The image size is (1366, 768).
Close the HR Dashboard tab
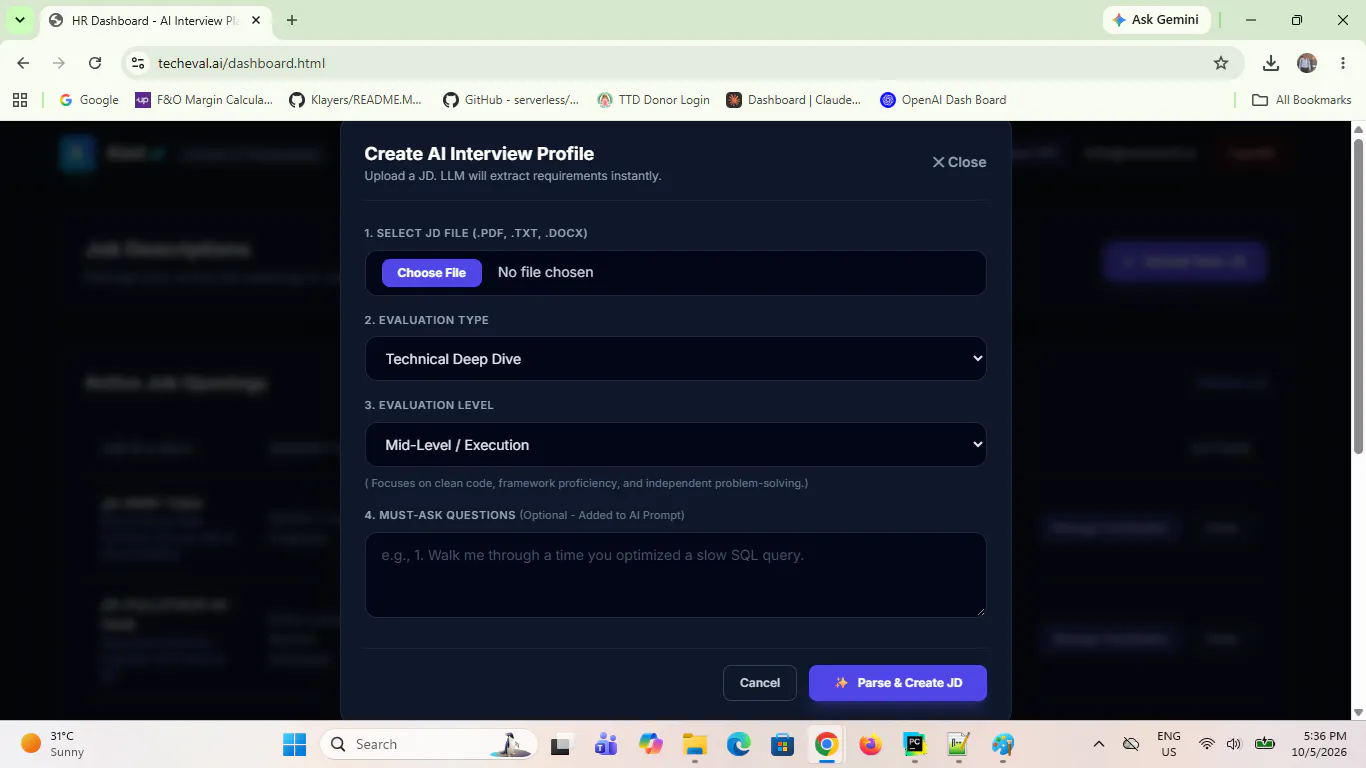255,20
